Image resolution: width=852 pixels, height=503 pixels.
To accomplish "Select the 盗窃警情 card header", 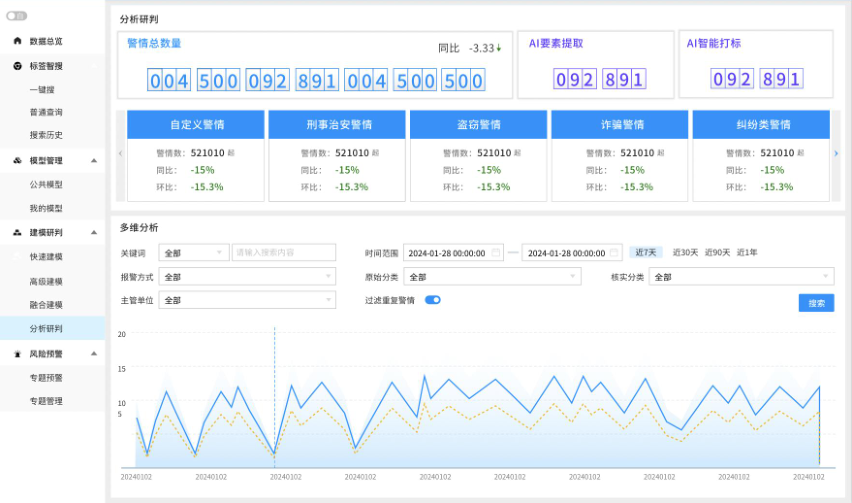I will point(478,124).
